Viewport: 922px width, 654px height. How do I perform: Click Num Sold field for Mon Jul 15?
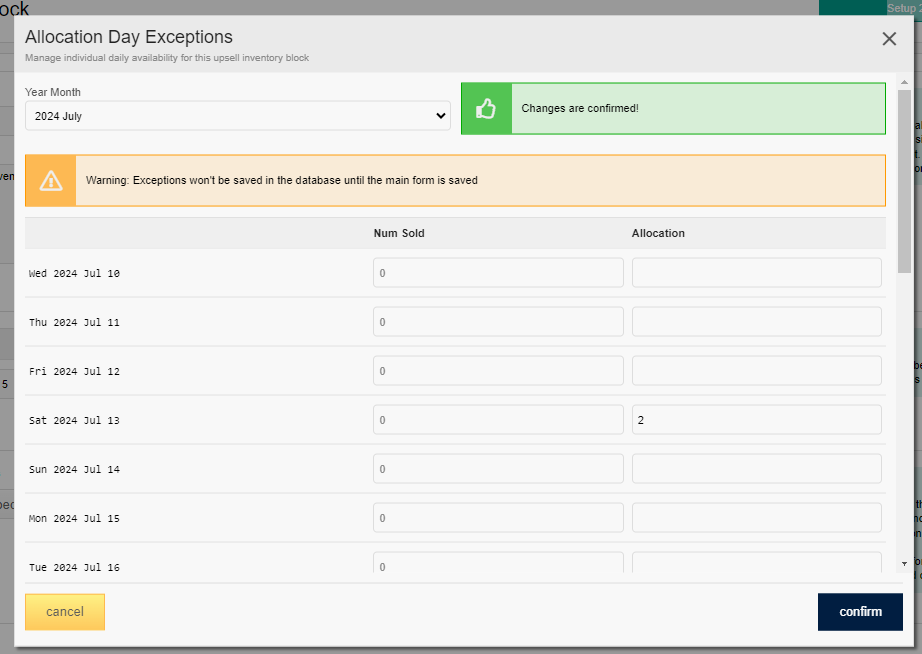point(498,518)
